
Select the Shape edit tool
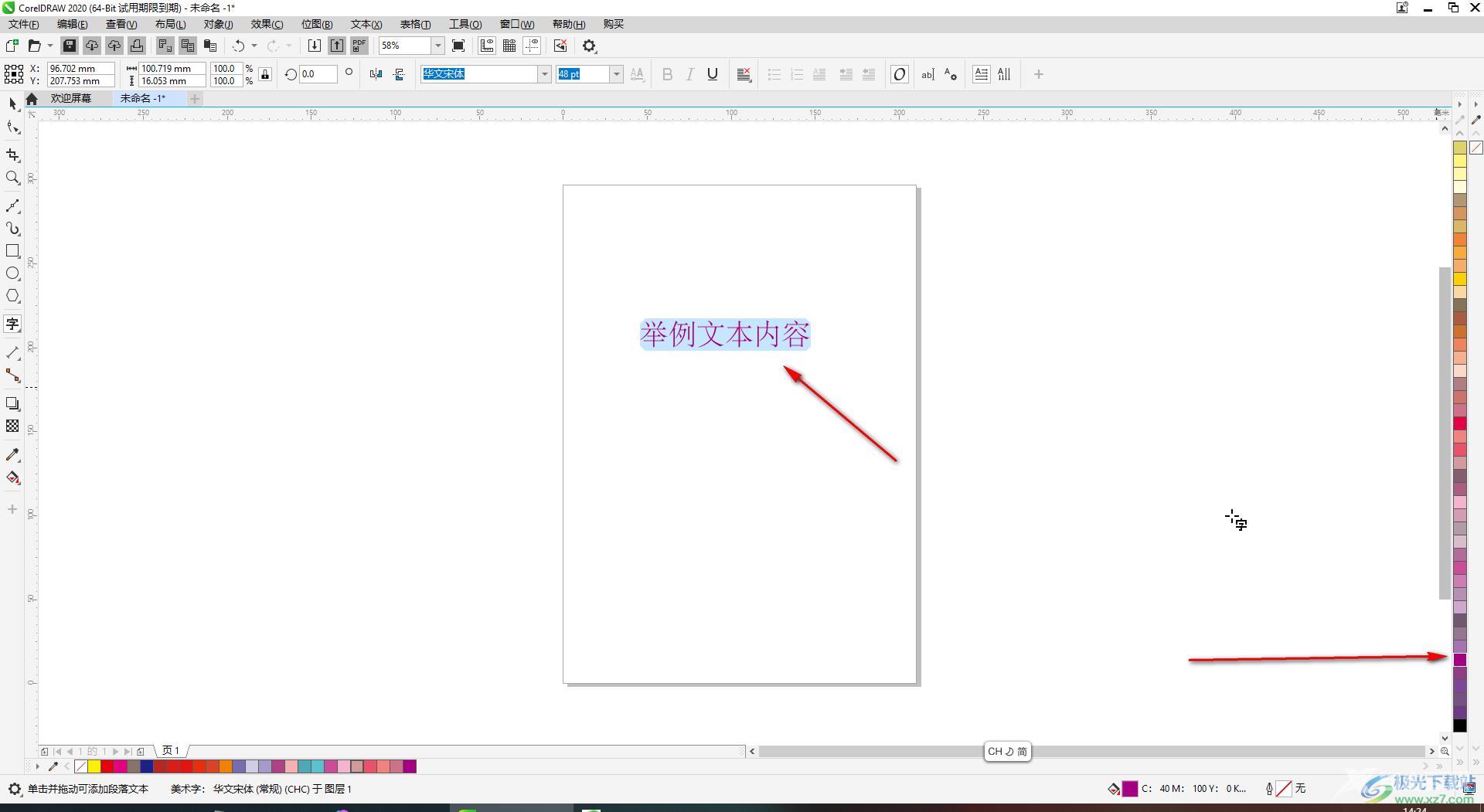(12, 128)
